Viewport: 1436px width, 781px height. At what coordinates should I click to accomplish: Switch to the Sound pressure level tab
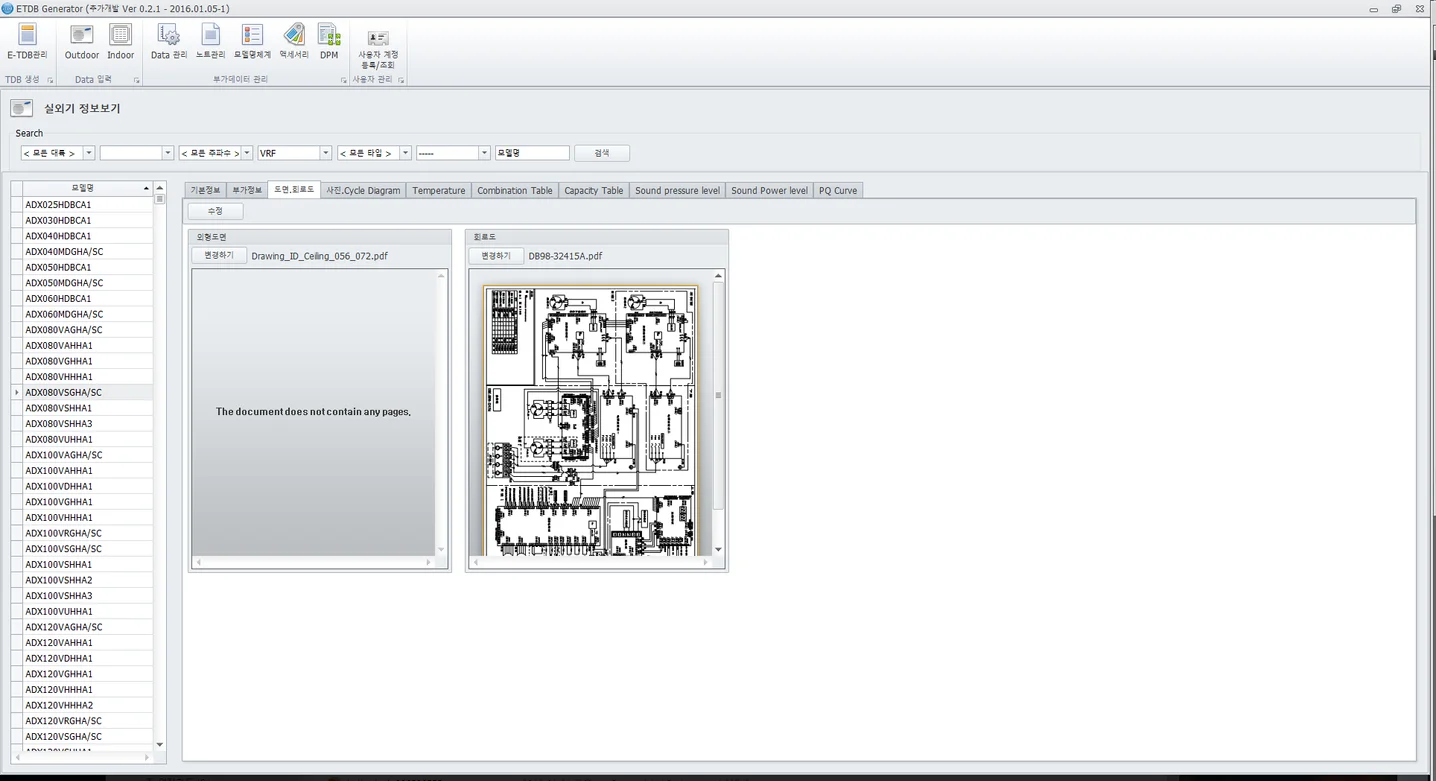click(x=677, y=190)
